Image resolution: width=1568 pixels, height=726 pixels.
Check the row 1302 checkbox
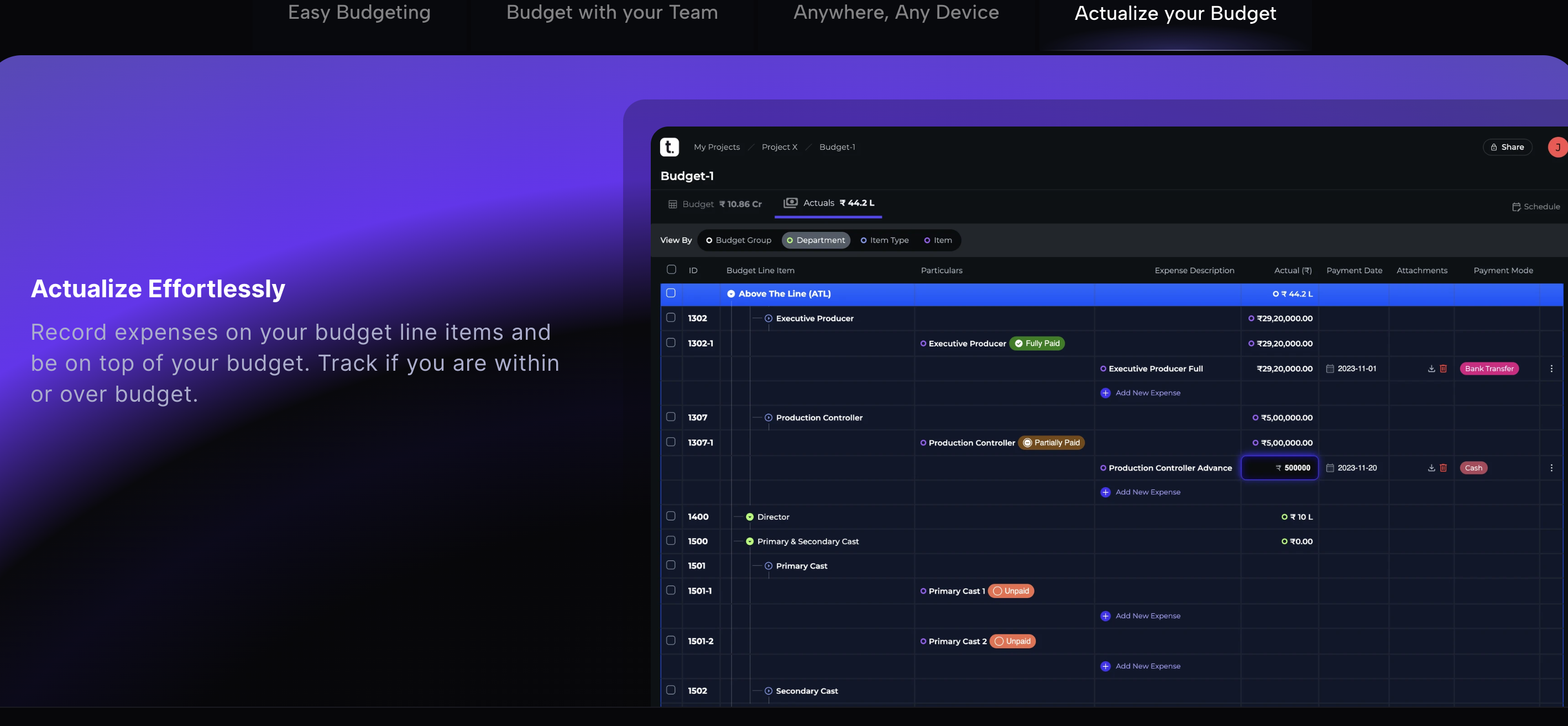(671, 317)
